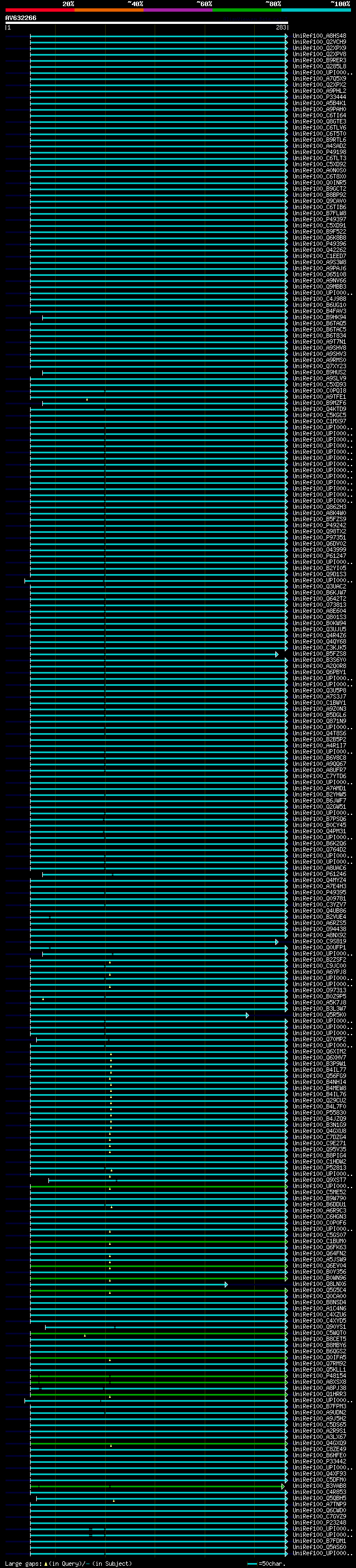Image resolution: width=356 pixels, height=1568 pixels.
Task: Click the UniRef100_Q5AS60 entry
Action: (319, 1547)
